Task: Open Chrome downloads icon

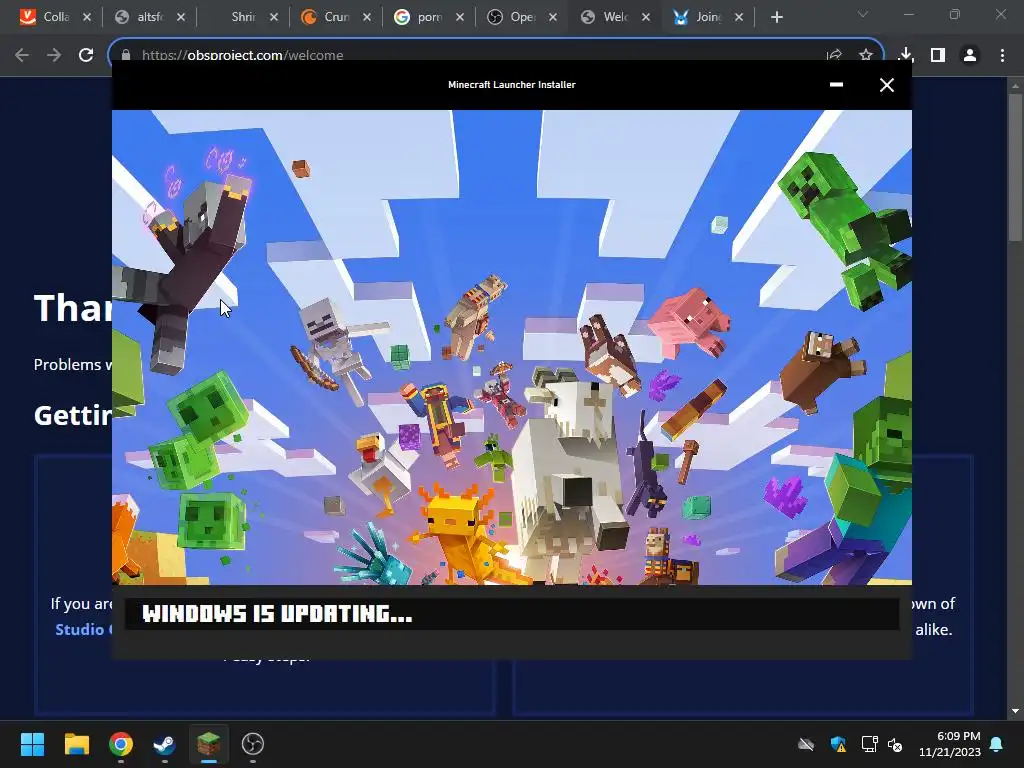Action: 906,56
